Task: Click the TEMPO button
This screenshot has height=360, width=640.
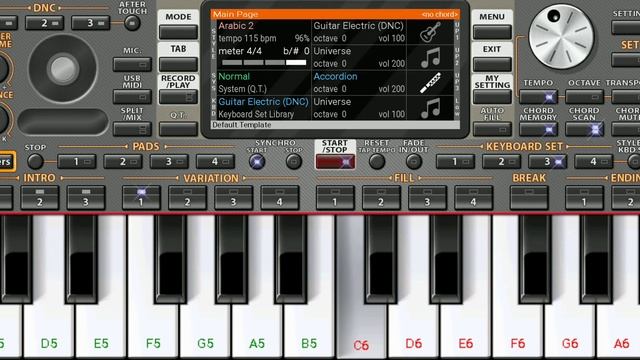Action: [x=538, y=97]
